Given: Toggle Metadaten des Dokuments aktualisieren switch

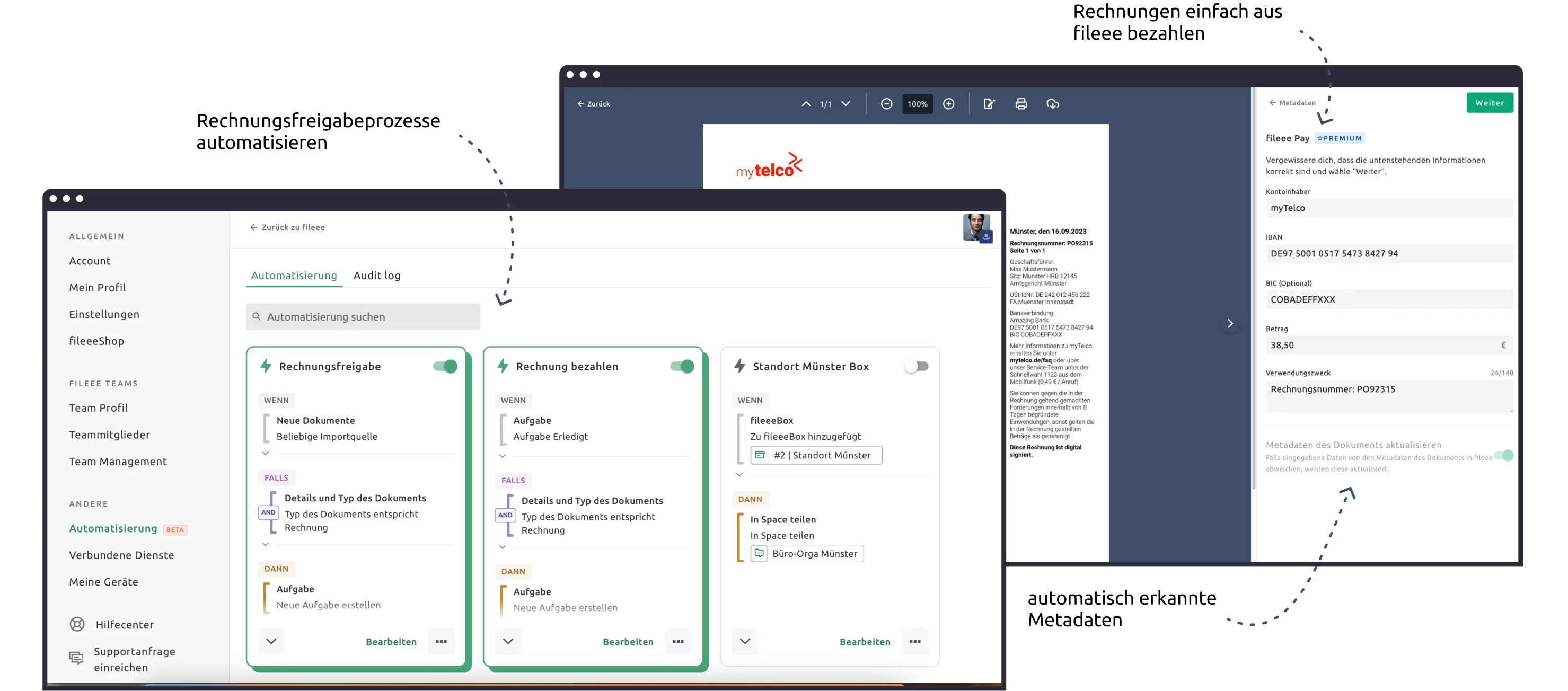Looking at the screenshot, I should point(1503,455).
